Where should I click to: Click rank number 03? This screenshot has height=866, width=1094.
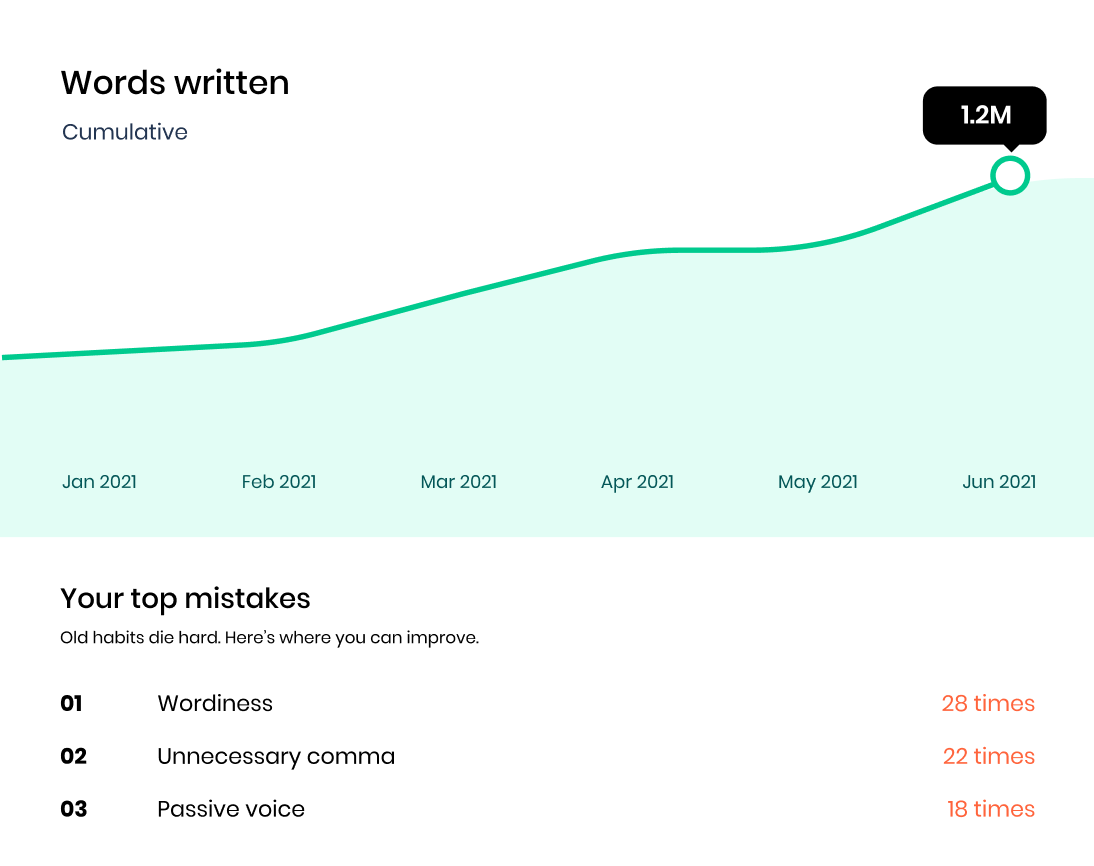[73, 809]
